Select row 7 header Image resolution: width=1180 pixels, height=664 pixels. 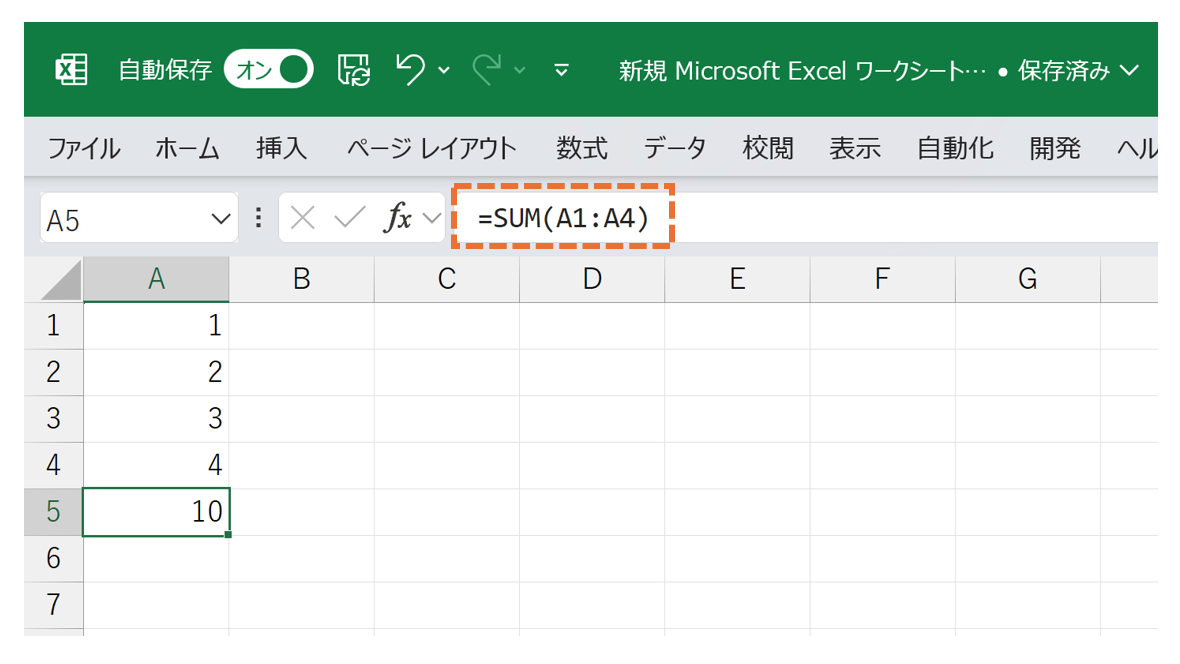pos(53,605)
